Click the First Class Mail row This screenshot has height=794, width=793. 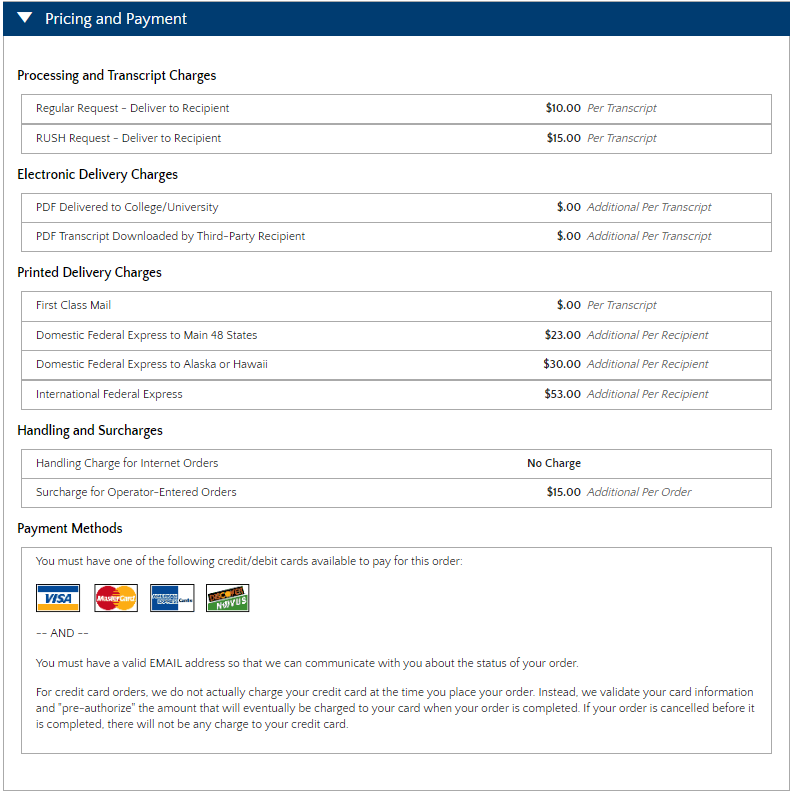pyautogui.click(x=74, y=305)
